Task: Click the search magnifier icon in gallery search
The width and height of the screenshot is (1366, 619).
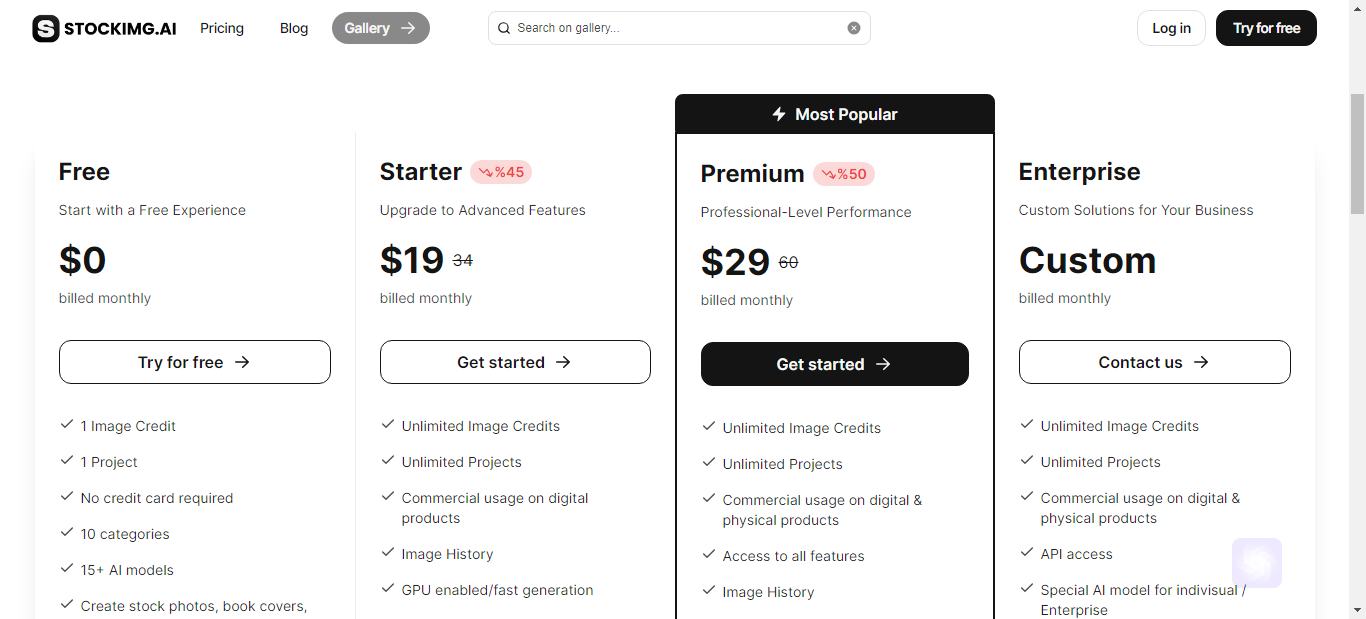Action: coord(504,28)
